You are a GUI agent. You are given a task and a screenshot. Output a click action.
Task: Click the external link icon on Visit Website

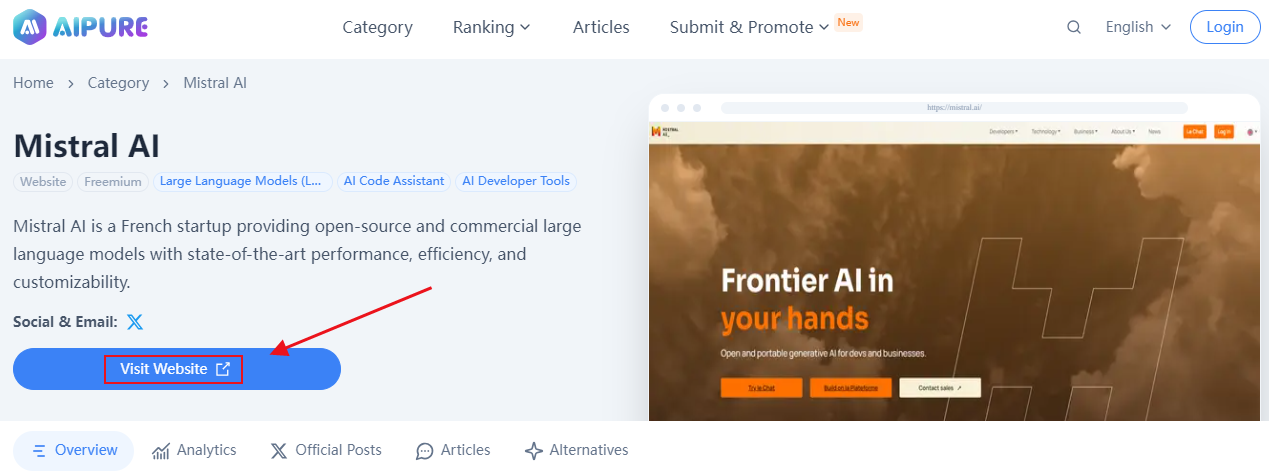224,369
